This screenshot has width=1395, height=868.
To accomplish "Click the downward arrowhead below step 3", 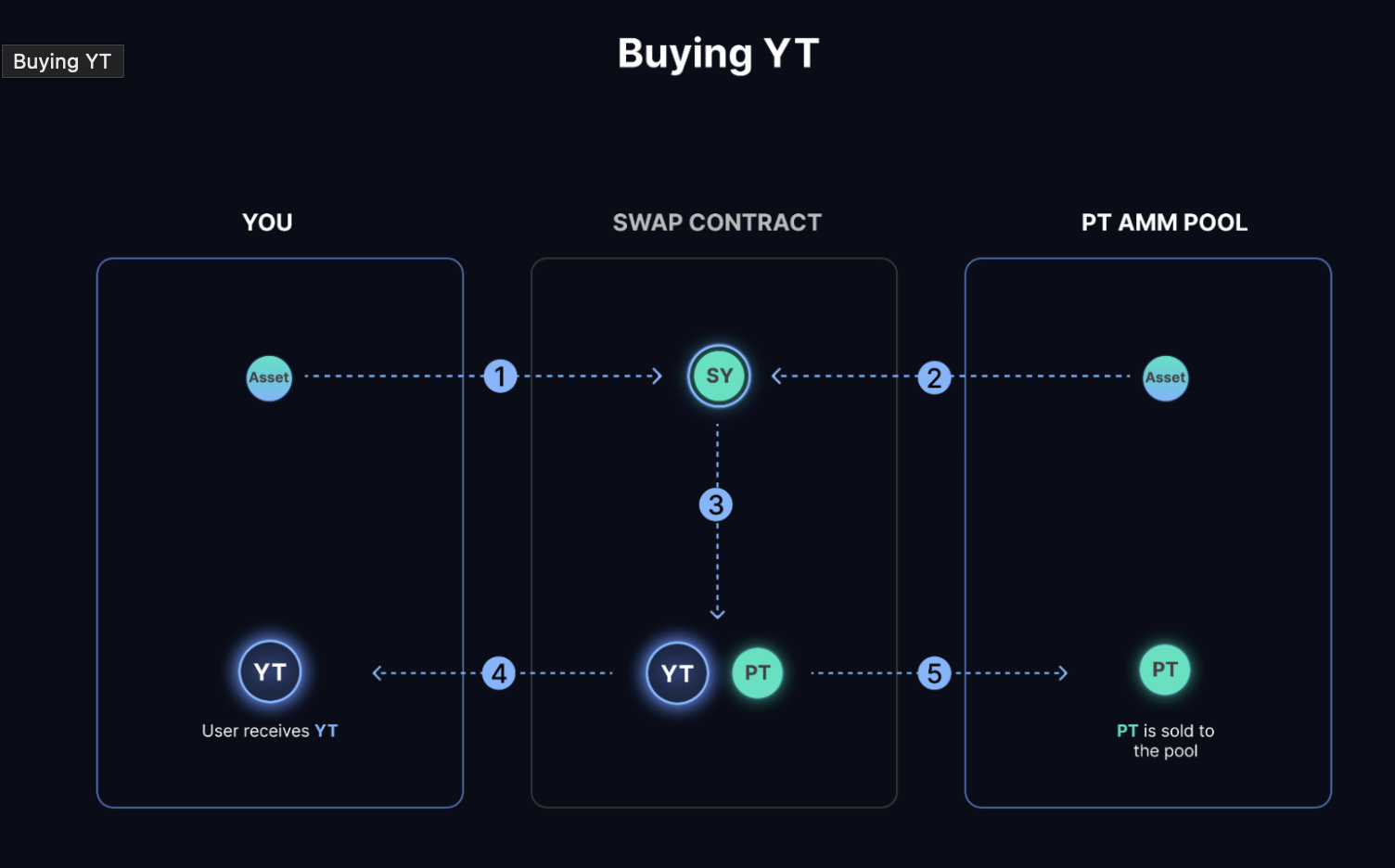I will tap(717, 613).
